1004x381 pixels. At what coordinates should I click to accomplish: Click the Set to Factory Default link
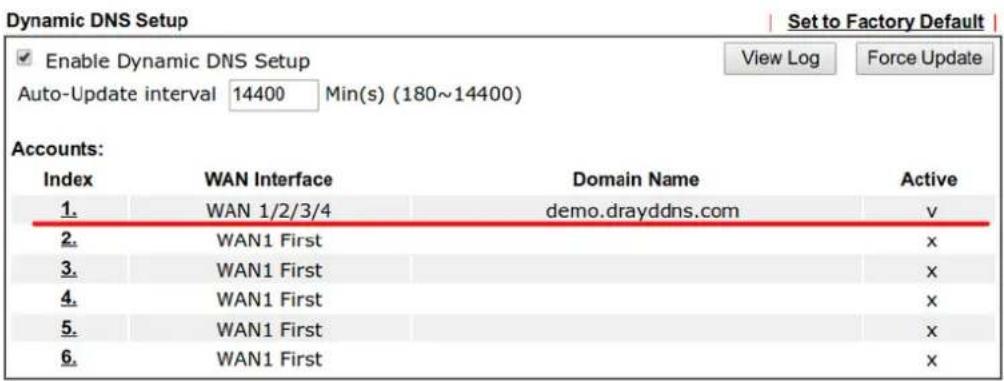coord(886,21)
